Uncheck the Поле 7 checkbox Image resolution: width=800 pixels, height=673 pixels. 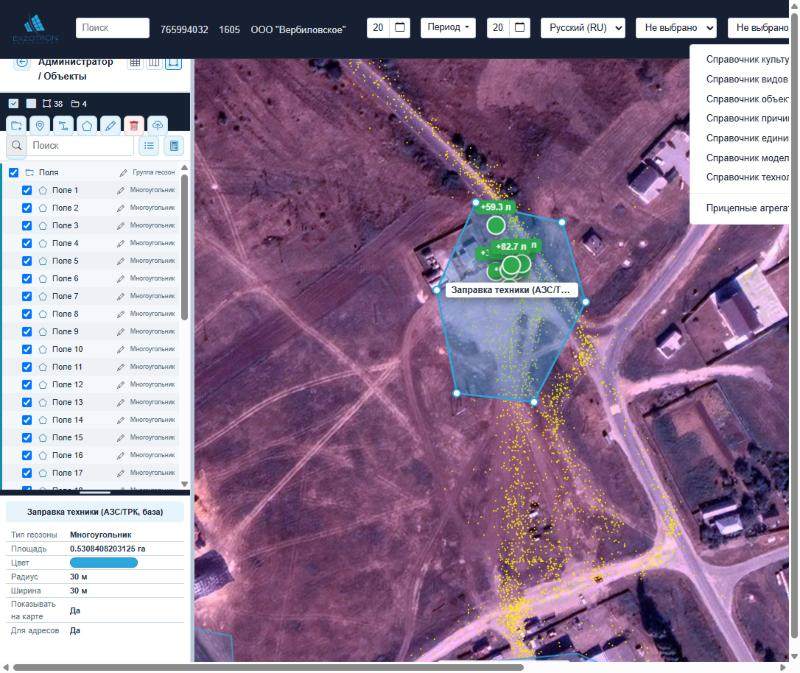click(x=27, y=296)
